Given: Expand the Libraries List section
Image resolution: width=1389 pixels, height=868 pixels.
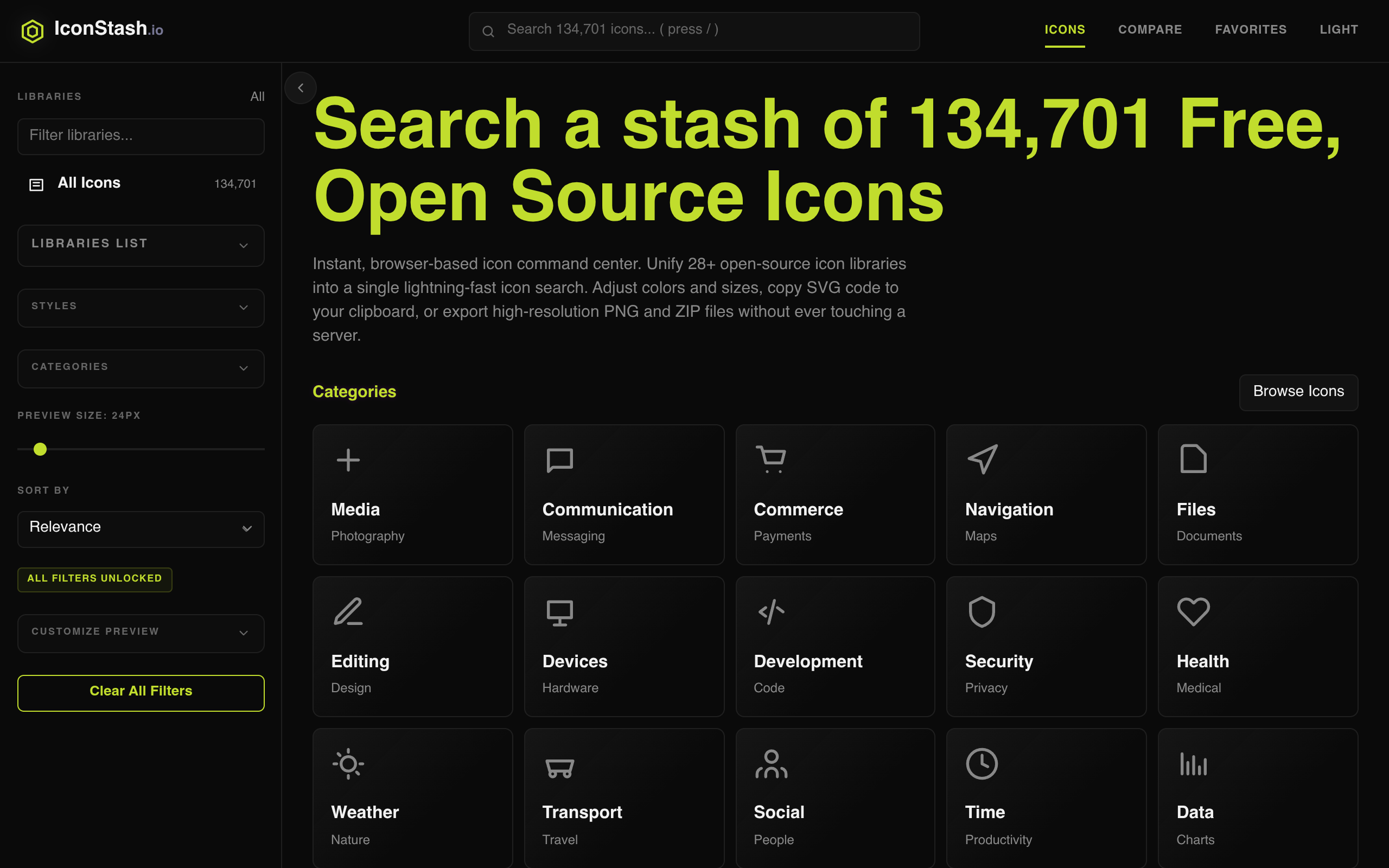Looking at the screenshot, I should pyautogui.click(x=141, y=245).
